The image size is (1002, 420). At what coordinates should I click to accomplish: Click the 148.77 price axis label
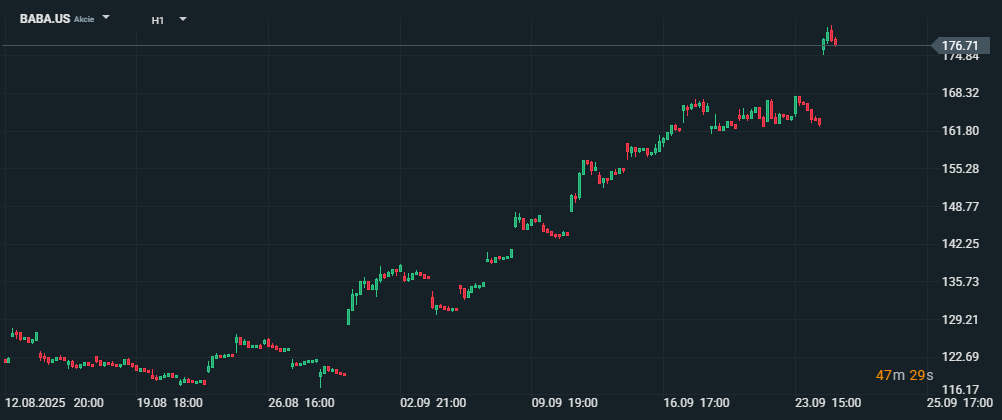coord(959,207)
